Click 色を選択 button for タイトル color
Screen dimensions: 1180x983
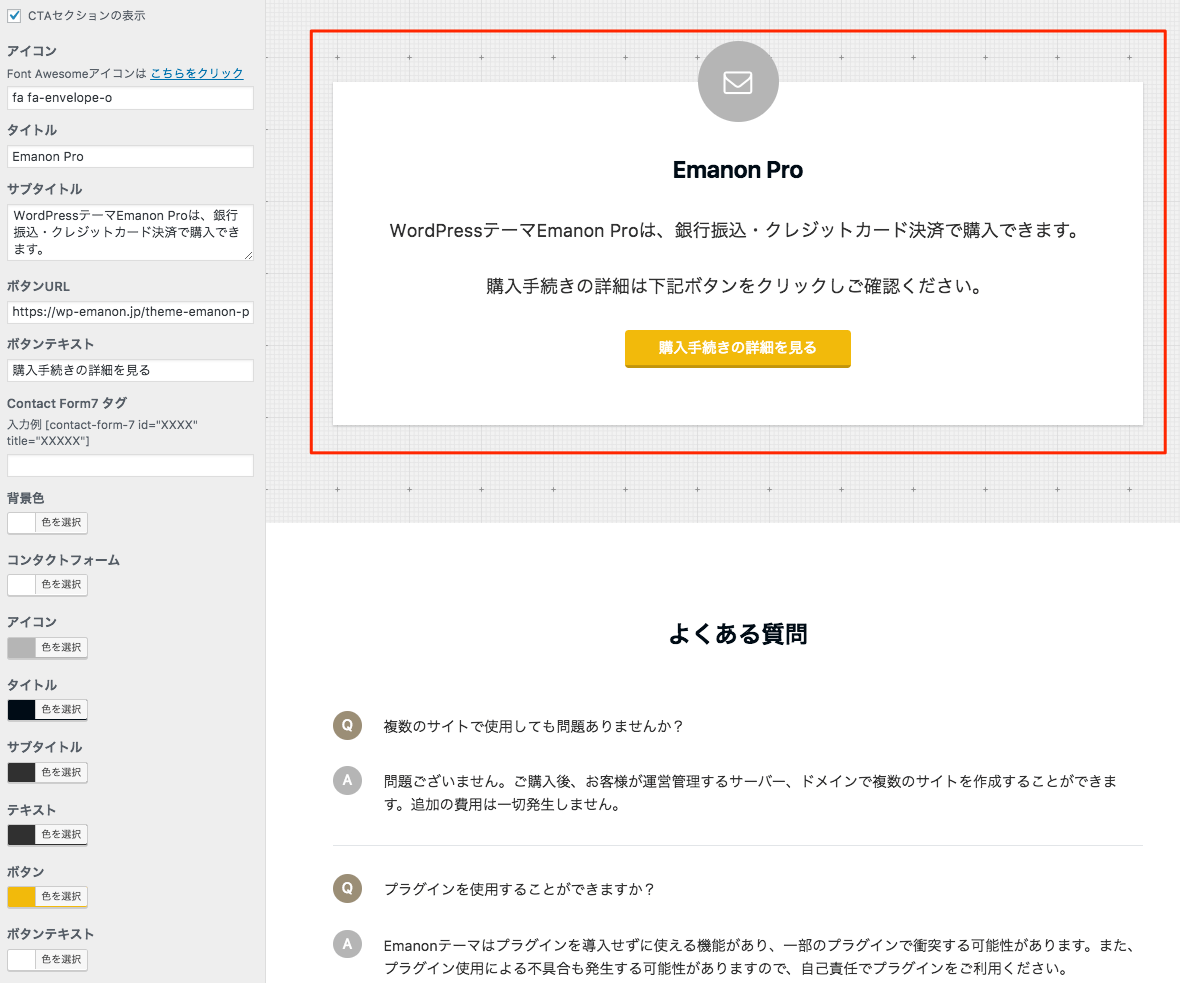(61, 710)
